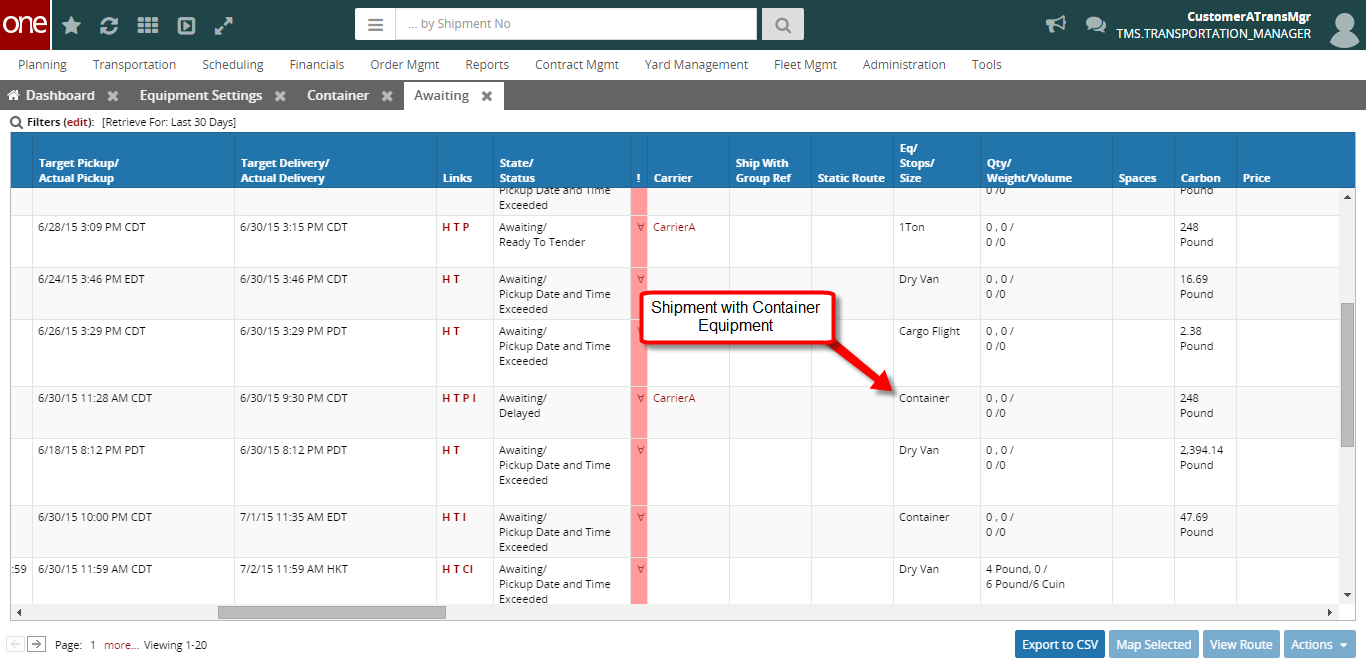
Task: Click the more pages link
Action: click(x=121, y=645)
